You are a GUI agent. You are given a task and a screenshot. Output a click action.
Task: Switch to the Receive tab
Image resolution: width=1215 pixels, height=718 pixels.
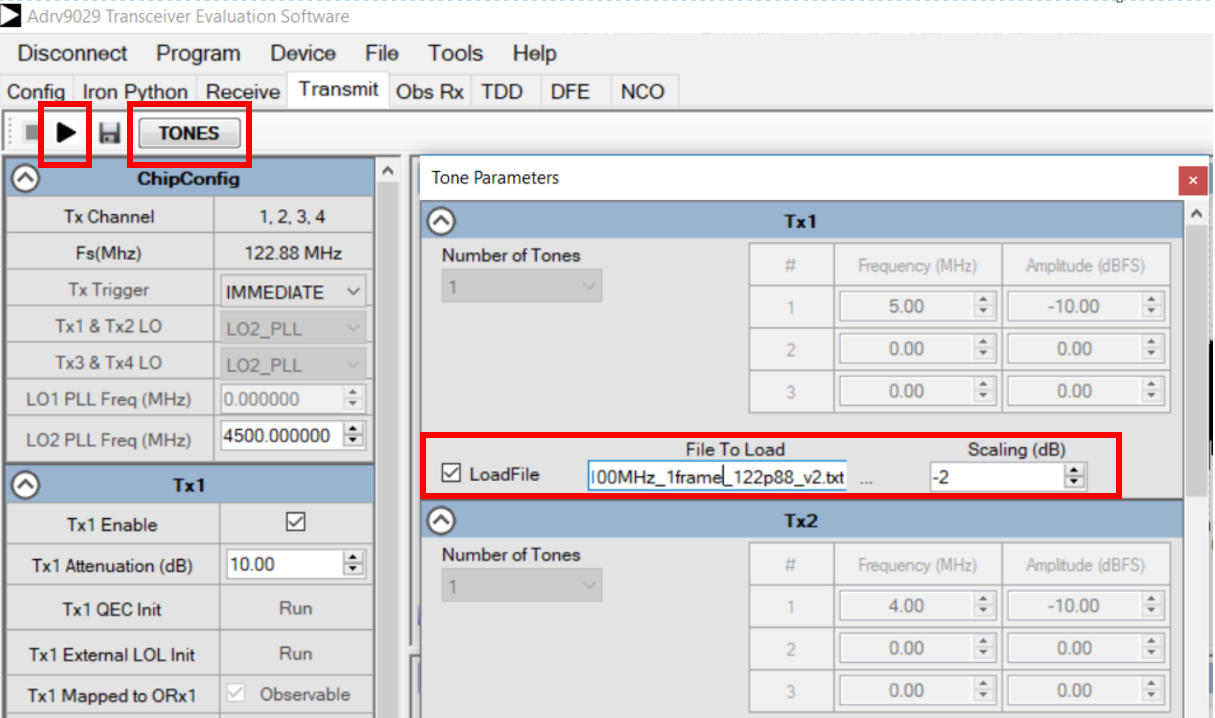(x=243, y=92)
